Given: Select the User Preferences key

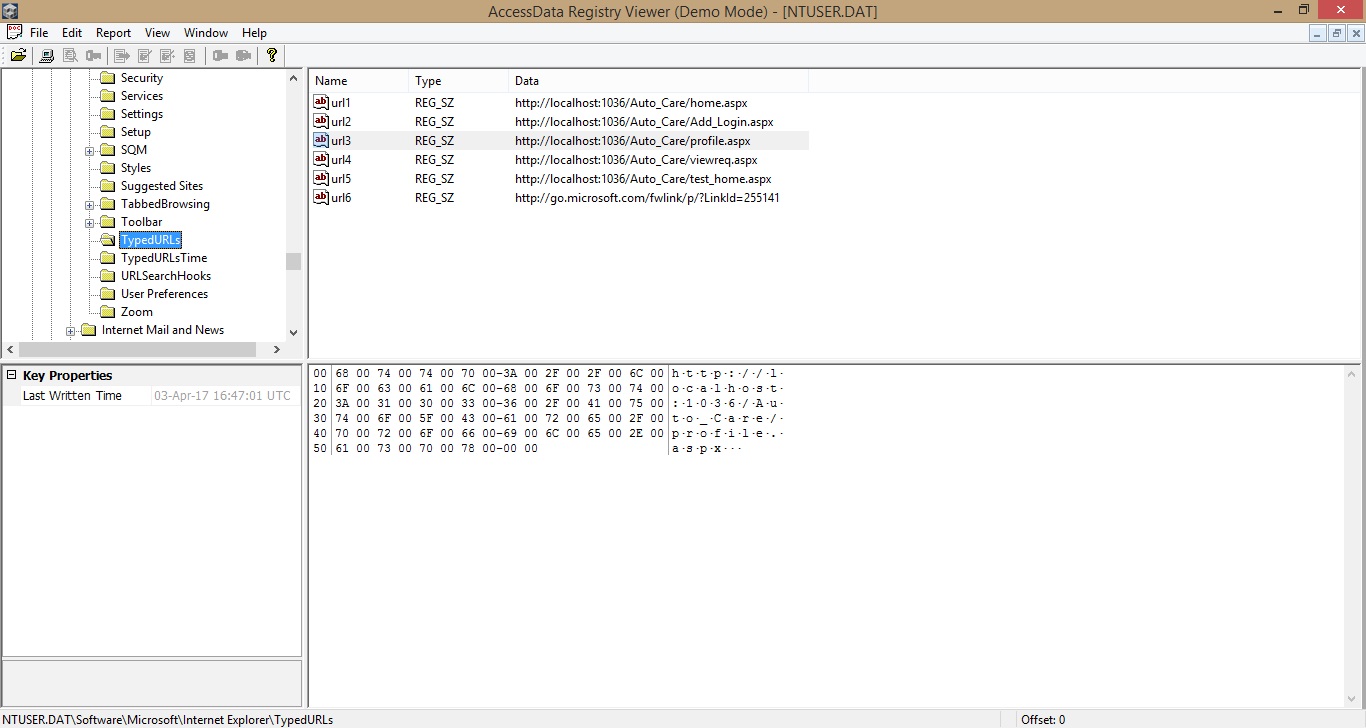Looking at the screenshot, I should [x=164, y=294].
